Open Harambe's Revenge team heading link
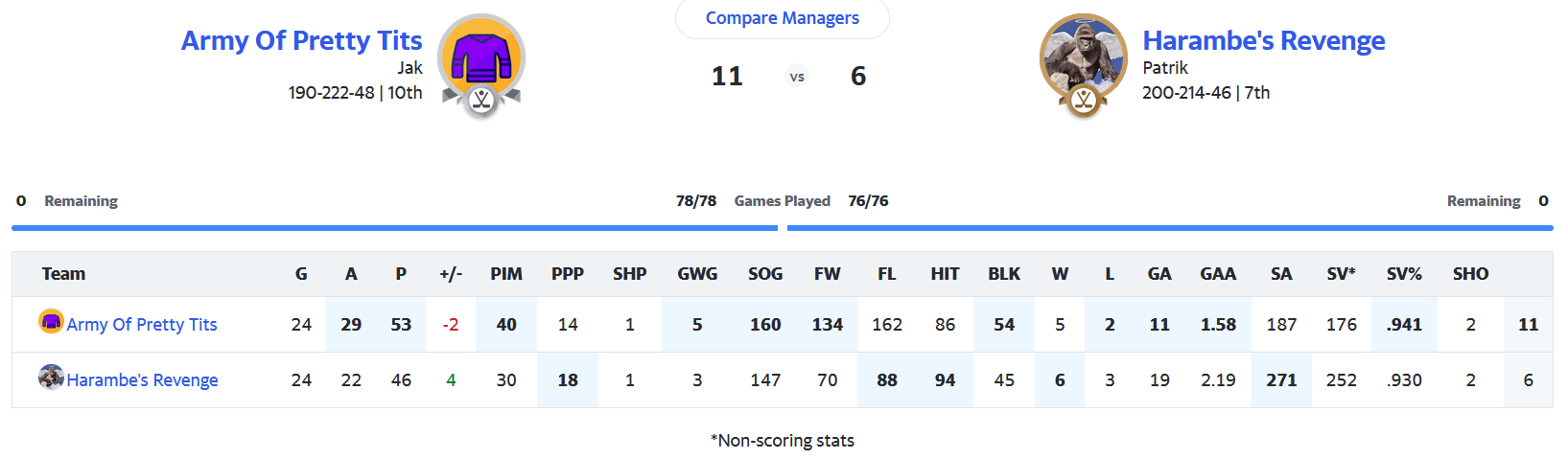This screenshot has width=1568, height=459. (x=1263, y=40)
